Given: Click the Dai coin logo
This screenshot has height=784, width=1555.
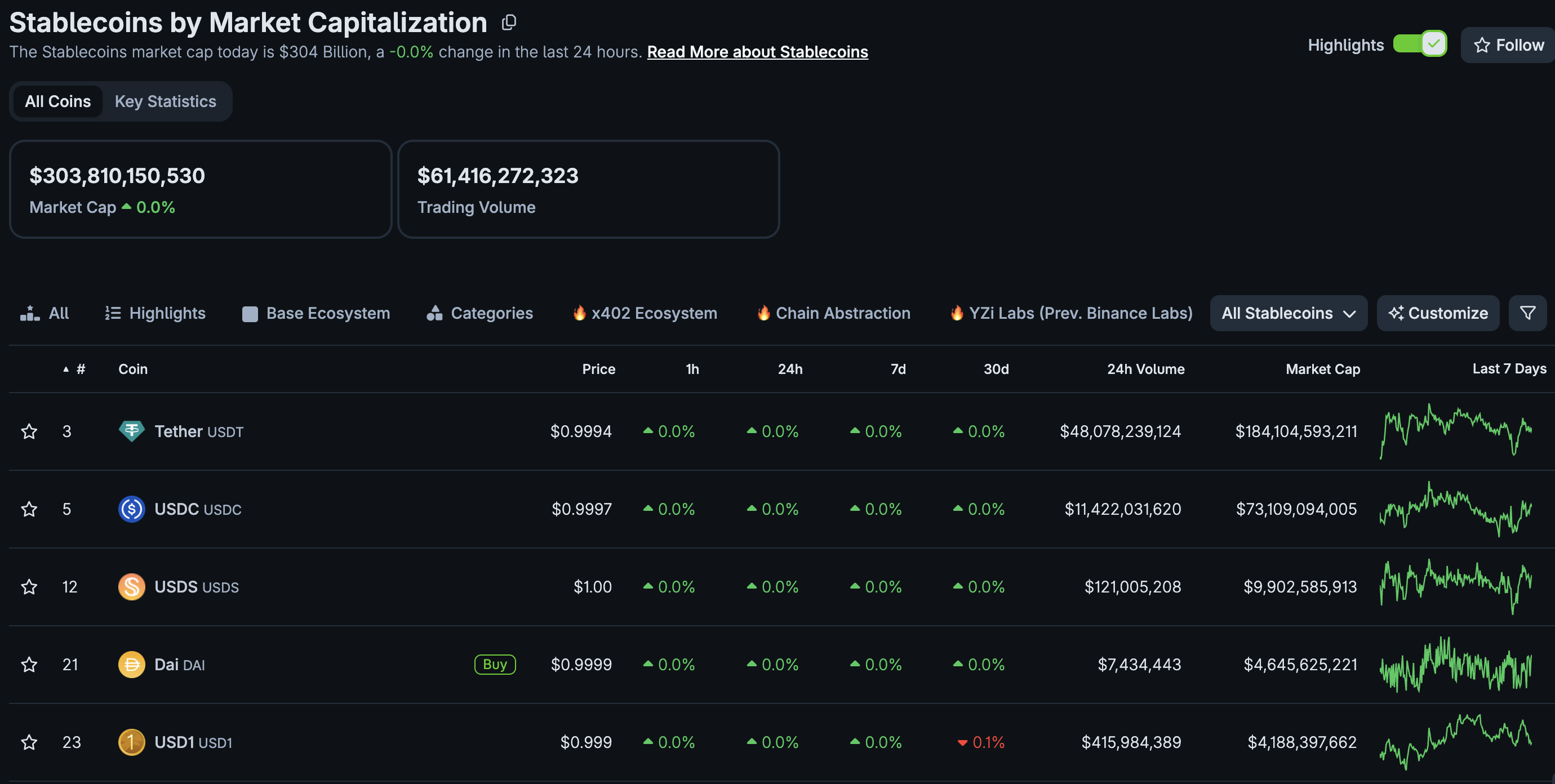Looking at the screenshot, I should tap(131, 665).
